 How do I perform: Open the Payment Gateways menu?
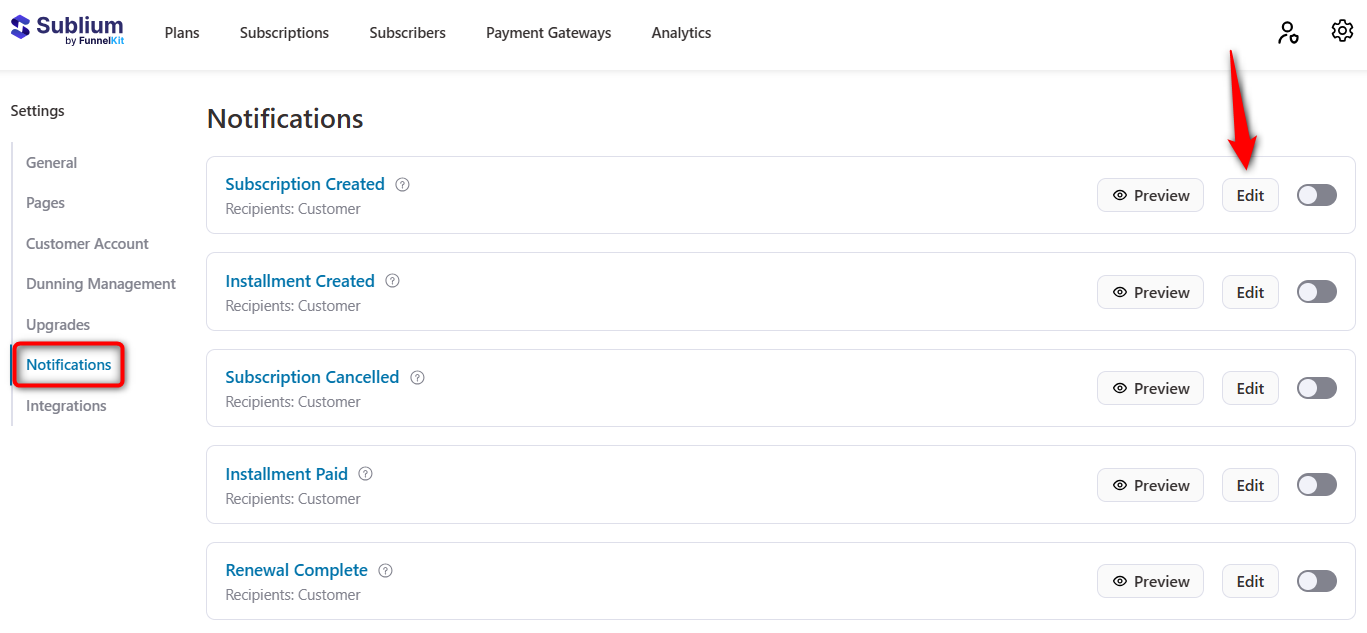coord(548,32)
